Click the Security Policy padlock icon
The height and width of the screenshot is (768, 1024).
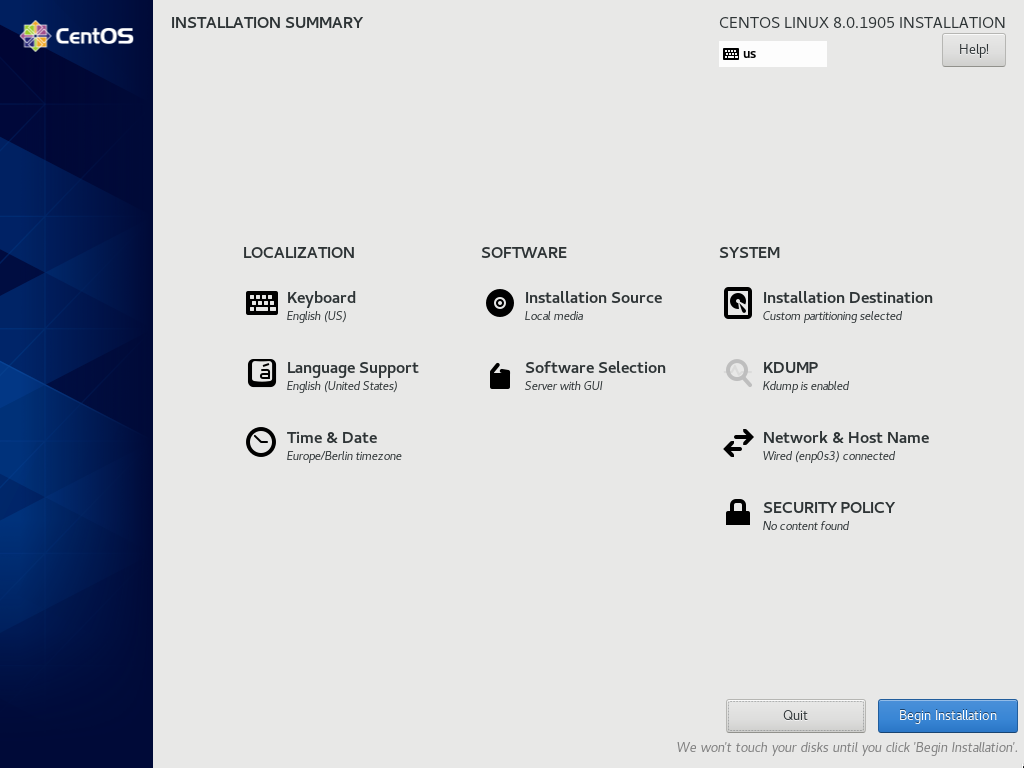tap(738, 513)
